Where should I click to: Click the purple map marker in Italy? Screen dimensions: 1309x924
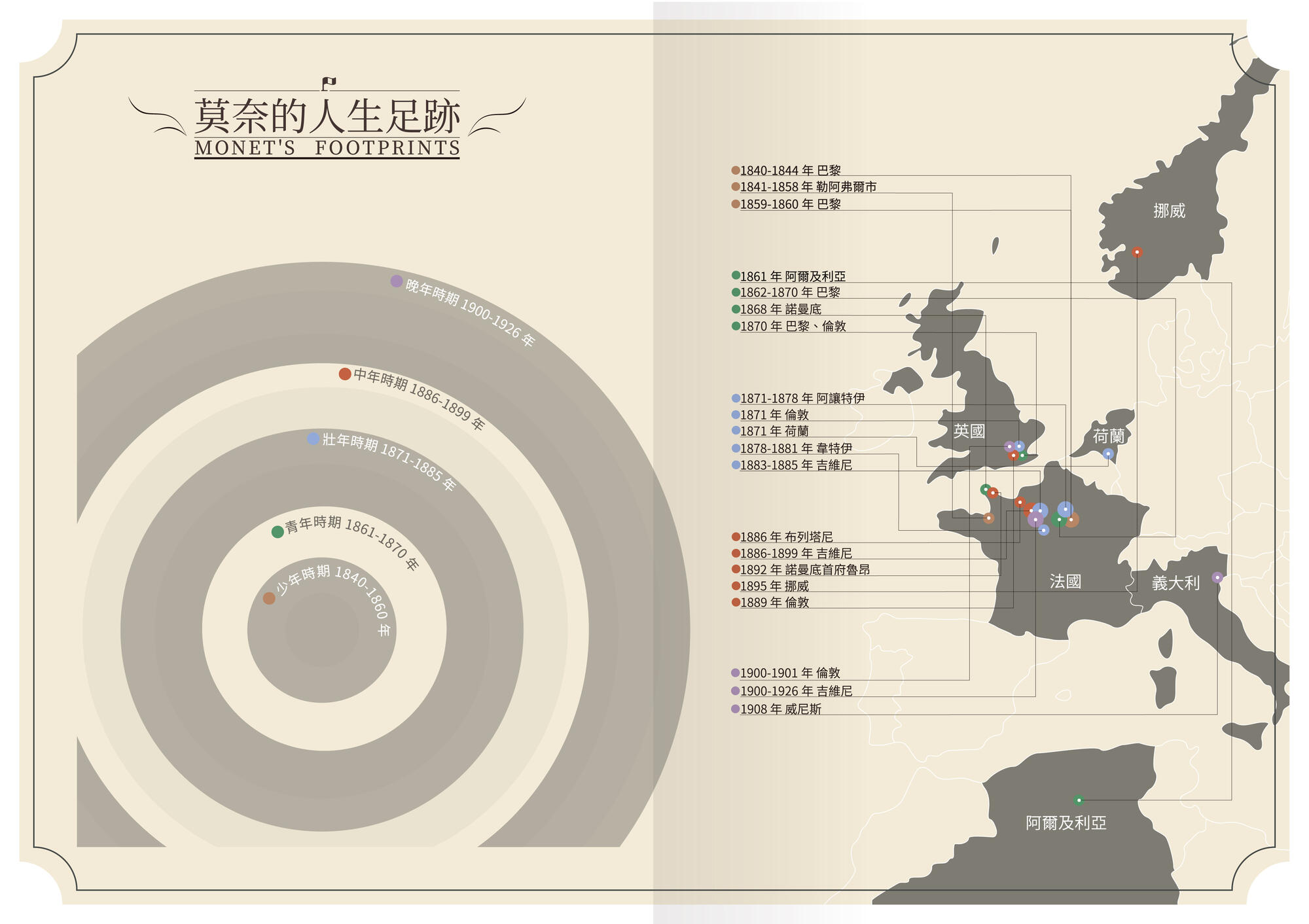point(1217,577)
